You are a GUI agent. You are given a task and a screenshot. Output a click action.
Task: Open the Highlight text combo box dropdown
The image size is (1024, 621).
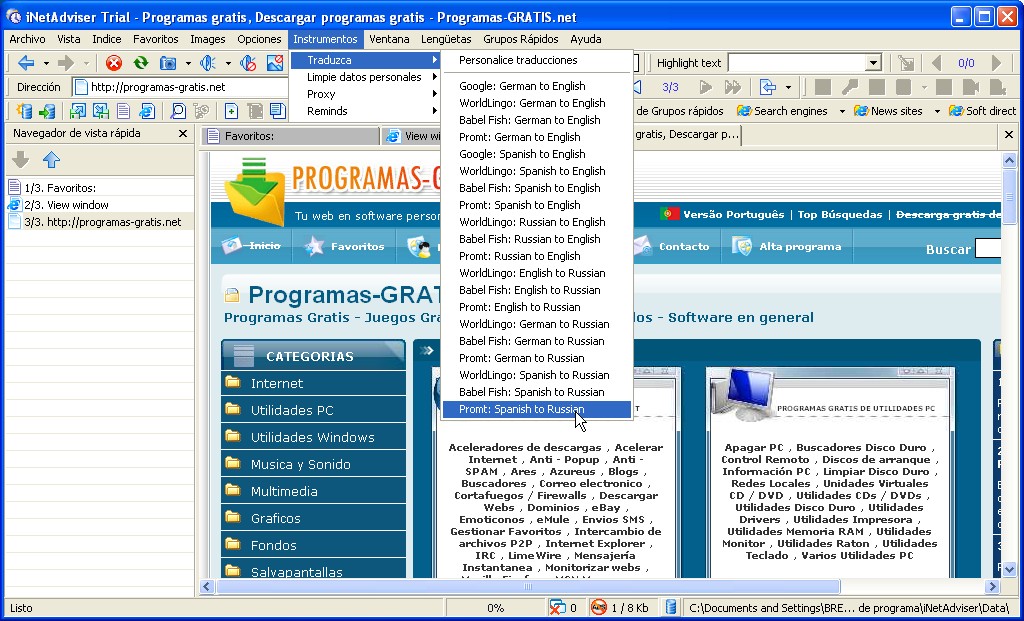pyautogui.click(x=873, y=63)
